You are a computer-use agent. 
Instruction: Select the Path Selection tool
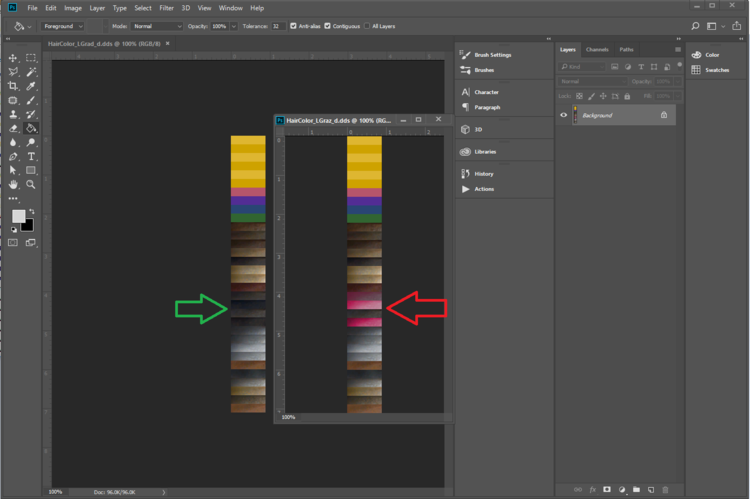13,170
